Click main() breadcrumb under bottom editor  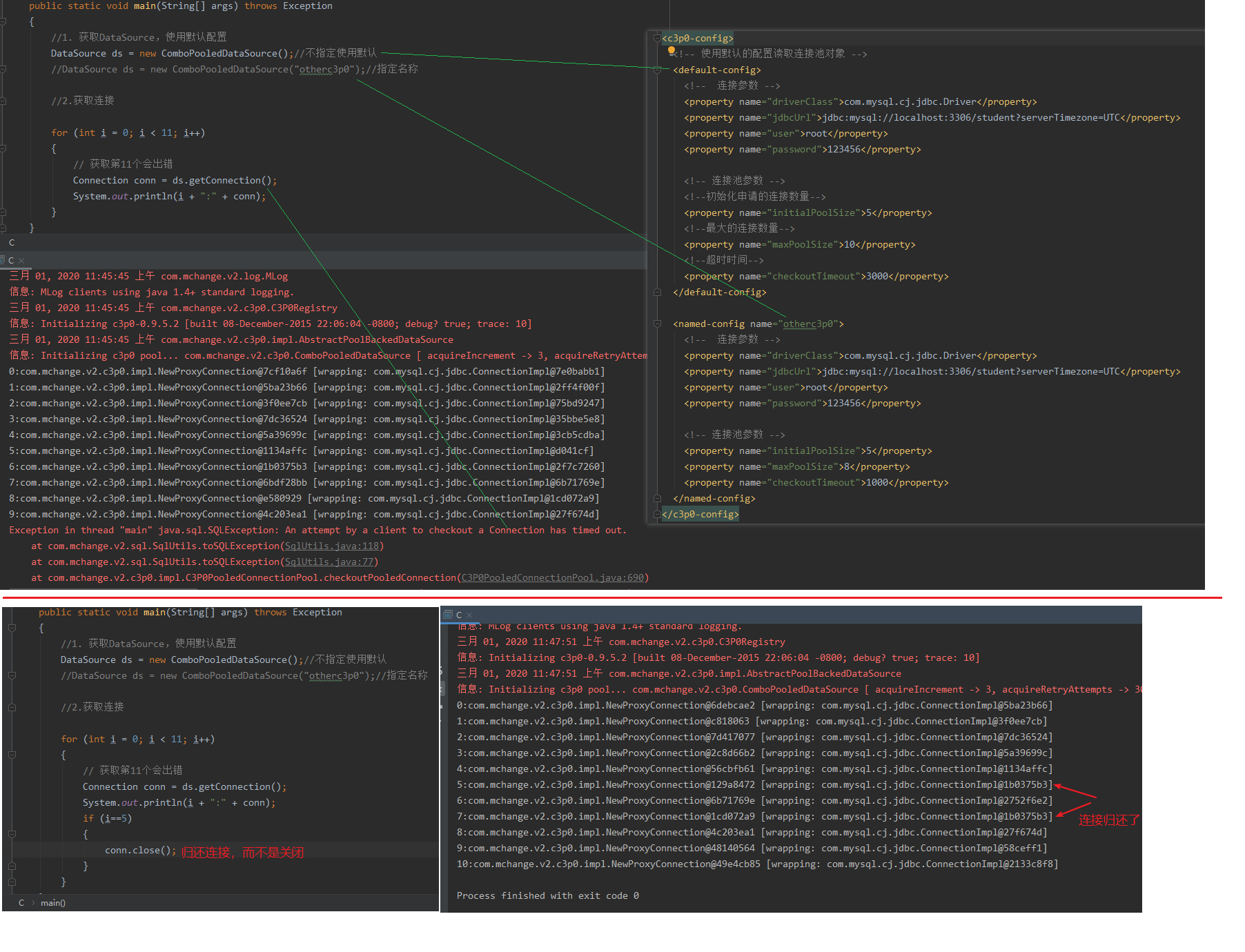pyautogui.click(x=52, y=902)
